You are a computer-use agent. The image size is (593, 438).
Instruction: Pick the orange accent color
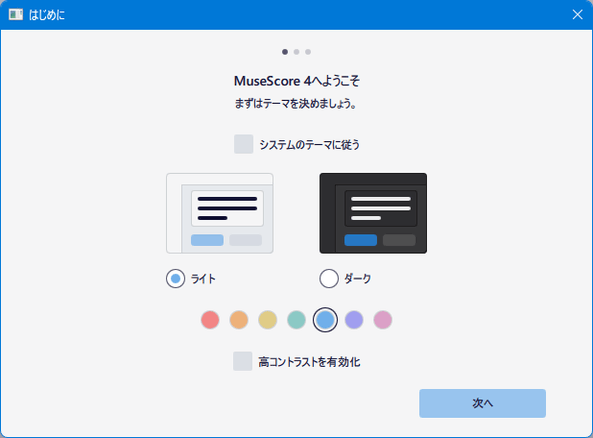[x=239, y=320]
